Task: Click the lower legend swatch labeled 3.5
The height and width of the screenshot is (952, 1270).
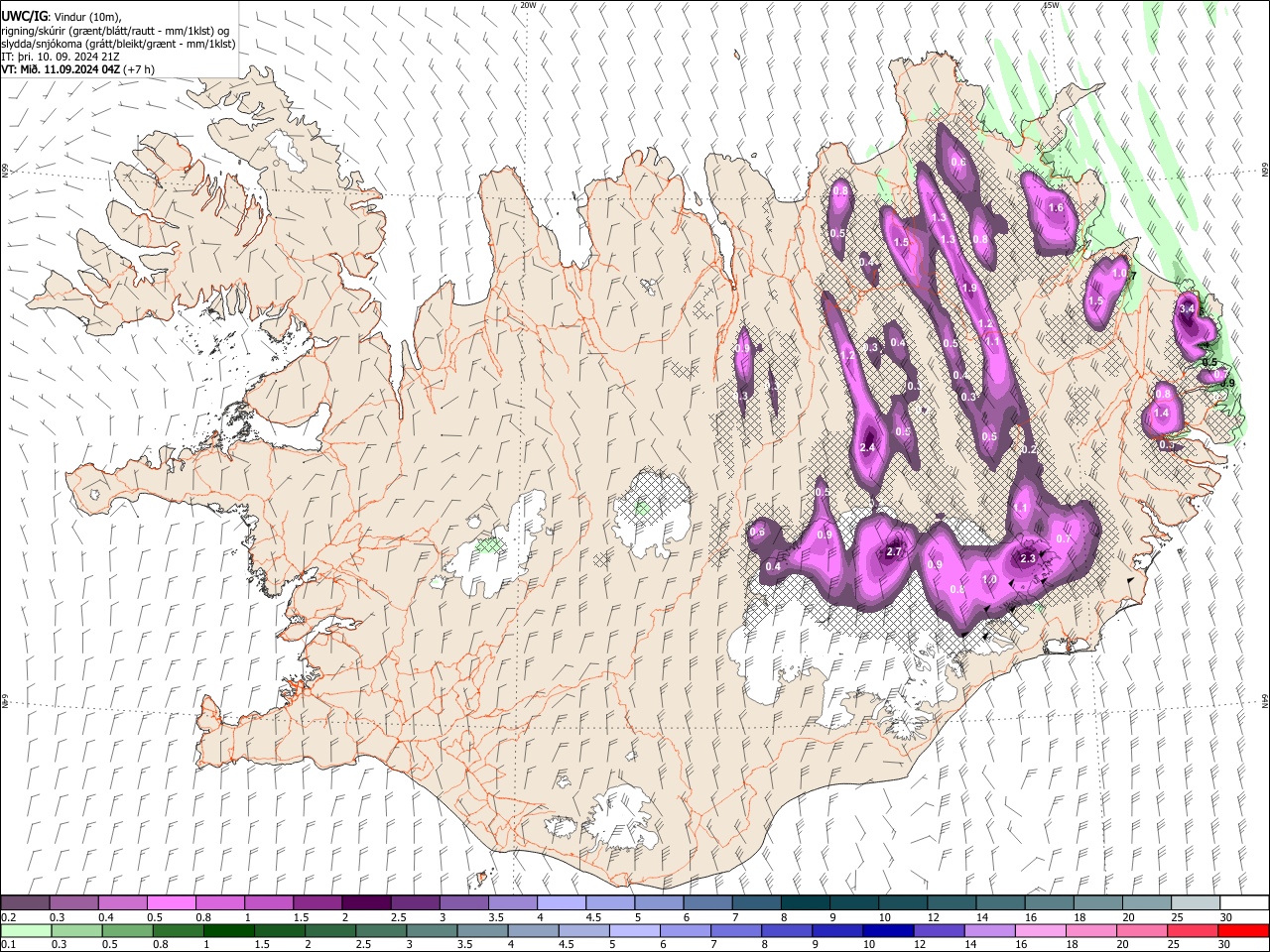Action: pos(482,931)
